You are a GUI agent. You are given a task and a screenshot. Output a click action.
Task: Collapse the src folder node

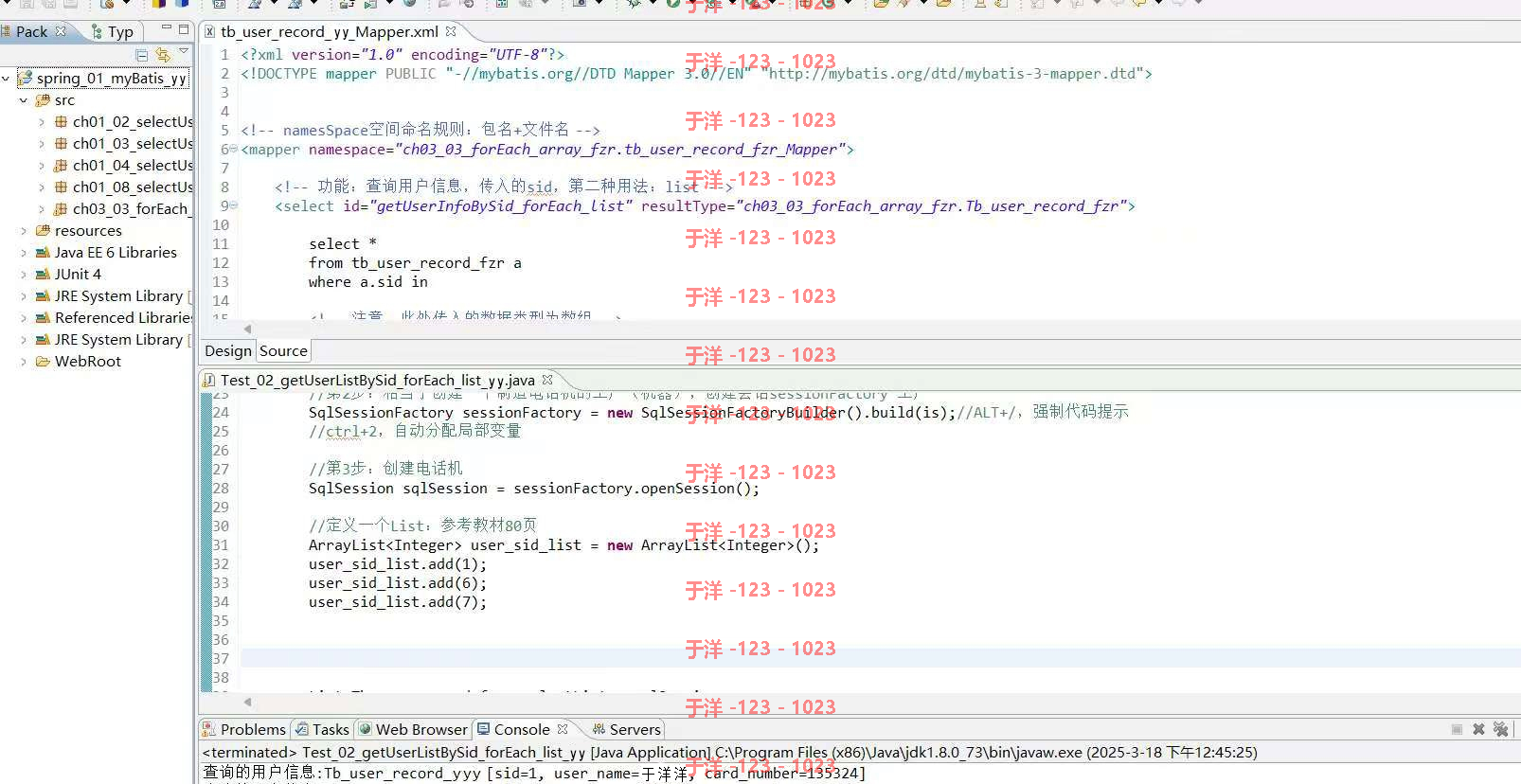tap(24, 100)
